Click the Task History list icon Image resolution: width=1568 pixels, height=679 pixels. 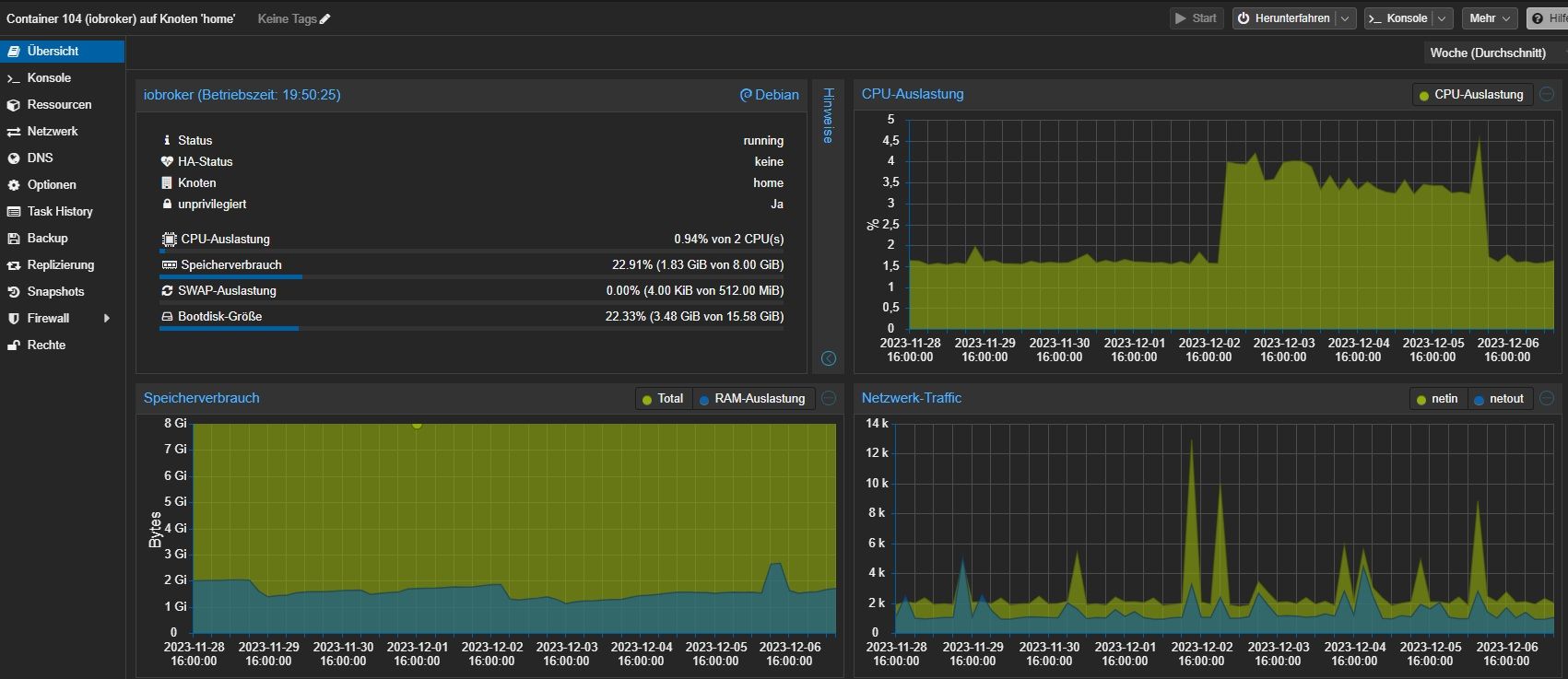pyautogui.click(x=14, y=212)
